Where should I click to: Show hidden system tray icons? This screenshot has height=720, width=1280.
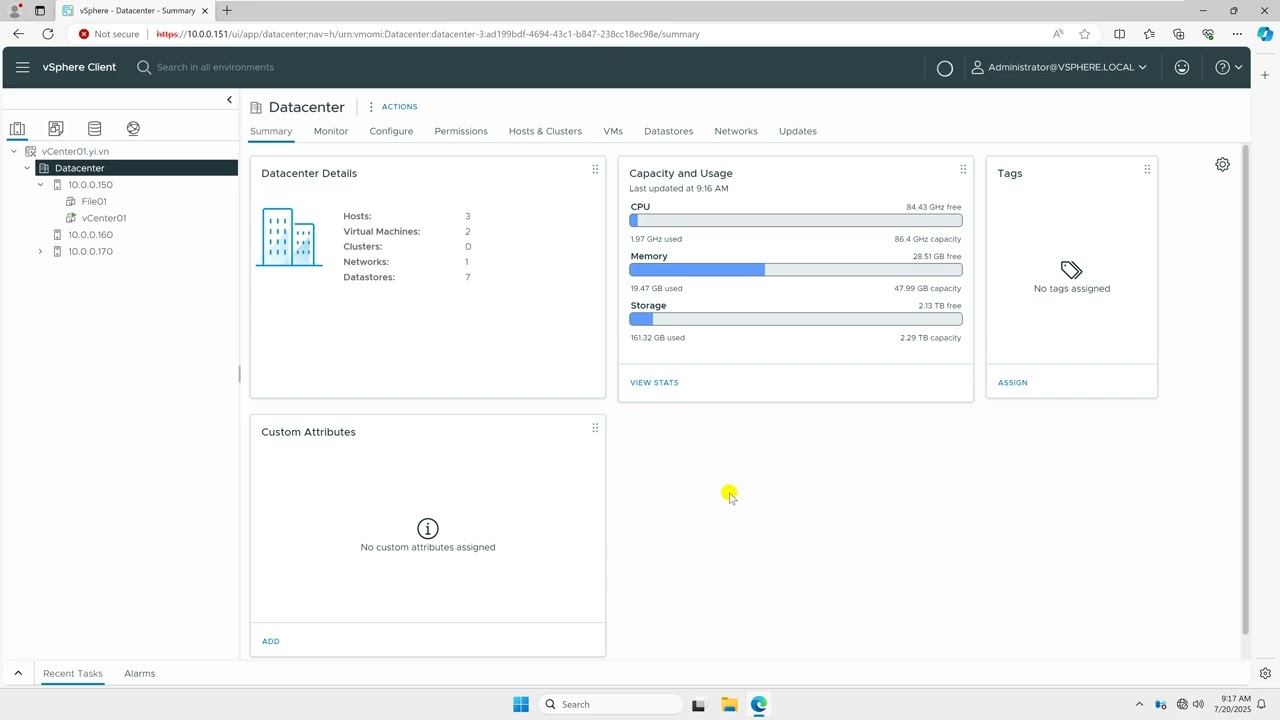(1139, 704)
